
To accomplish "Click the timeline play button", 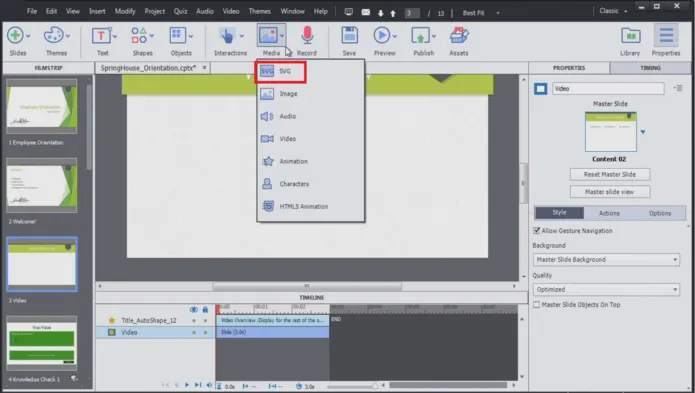I will [187, 386].
